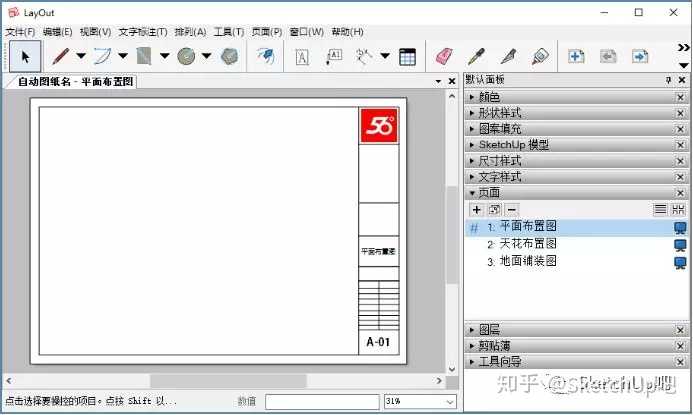
Task: Select the Text tool
Action: click(x=302, y=57)
